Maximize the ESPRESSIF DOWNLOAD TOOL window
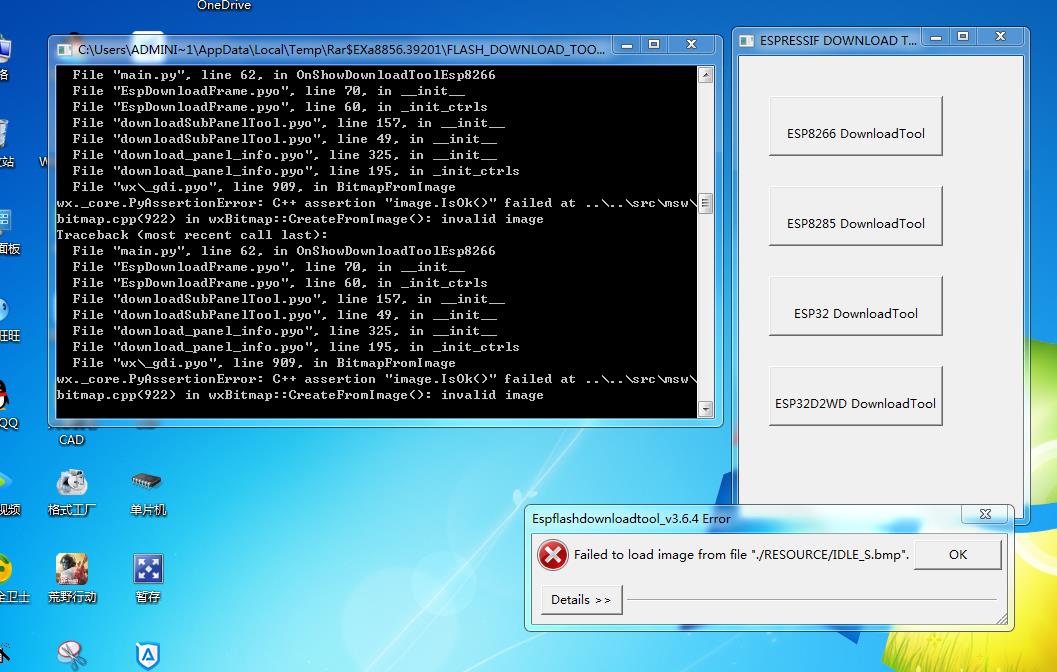This screenshot has width=1057, height=672. tap(963, 37)
